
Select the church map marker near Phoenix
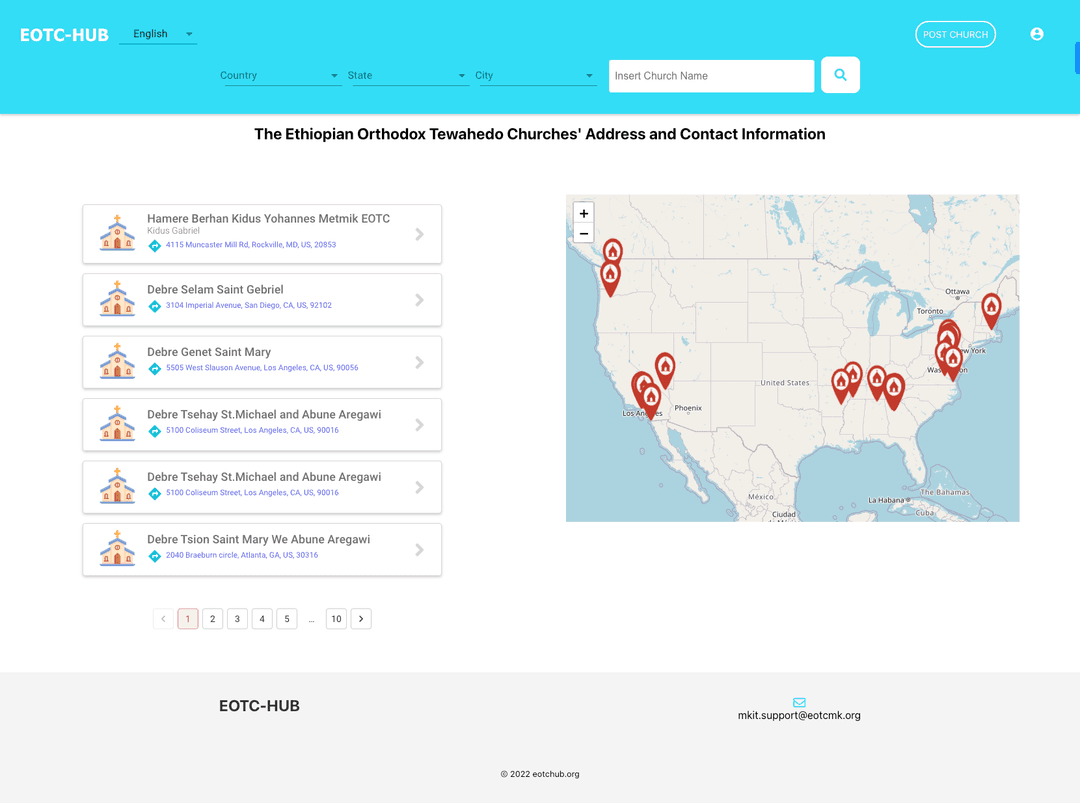click(664, 367)
